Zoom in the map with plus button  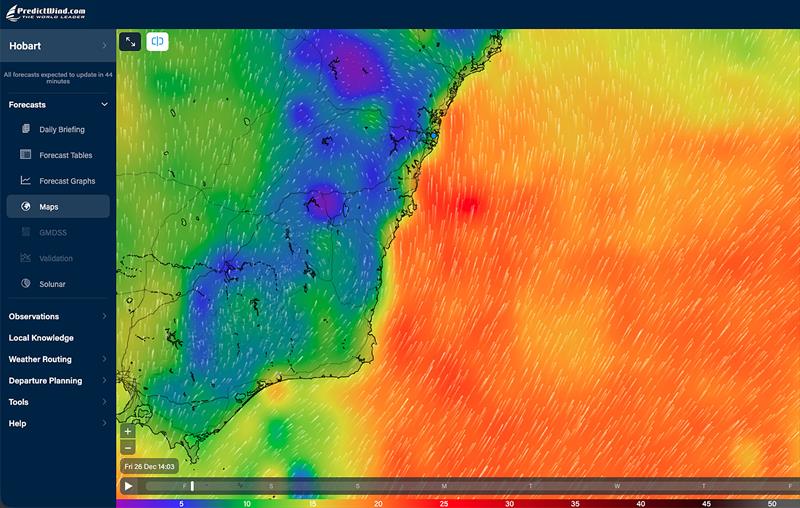click(x=128, y=431)
